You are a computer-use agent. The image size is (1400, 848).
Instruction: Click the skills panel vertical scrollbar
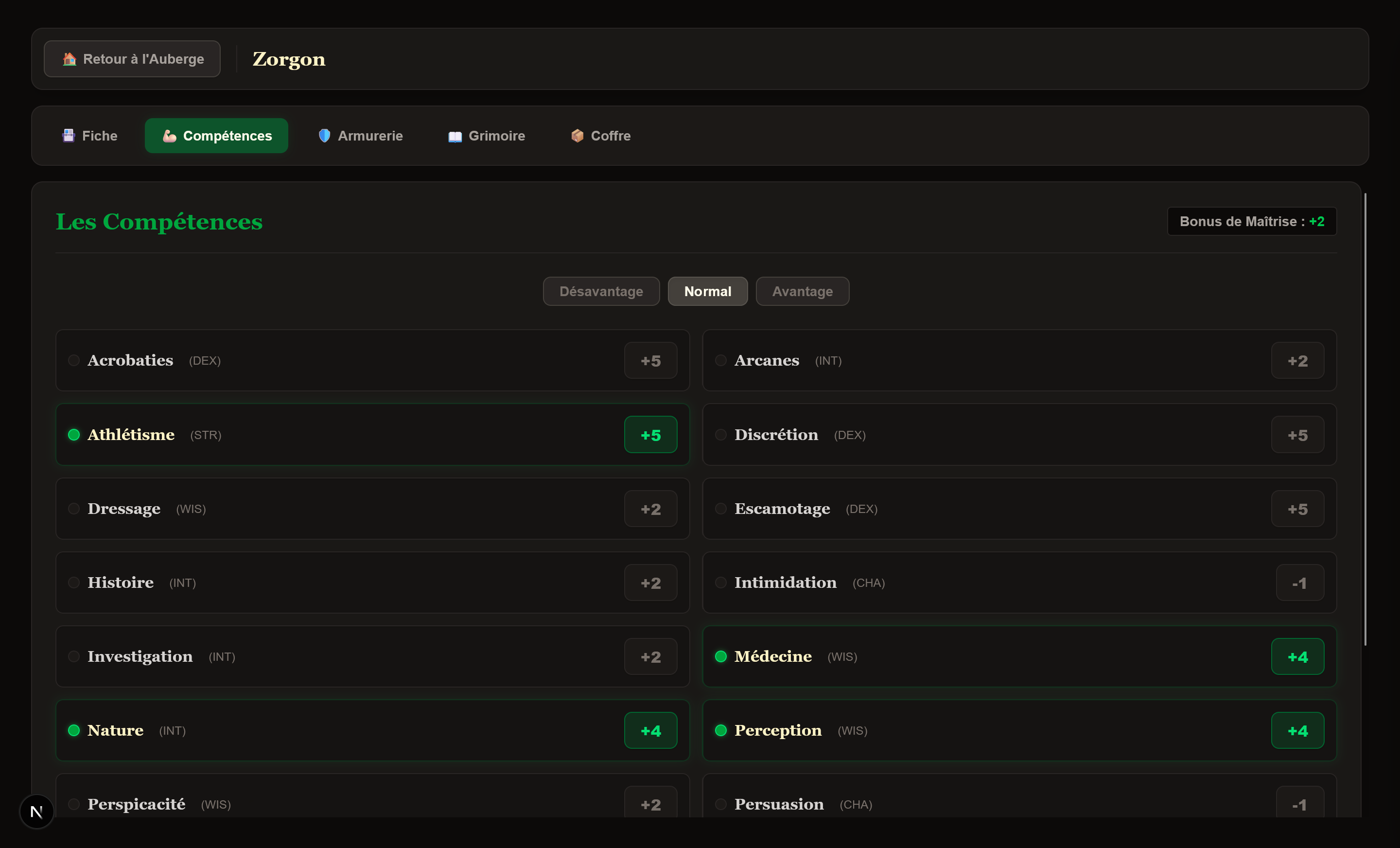pyautogui.click(x=1365, y=420)
